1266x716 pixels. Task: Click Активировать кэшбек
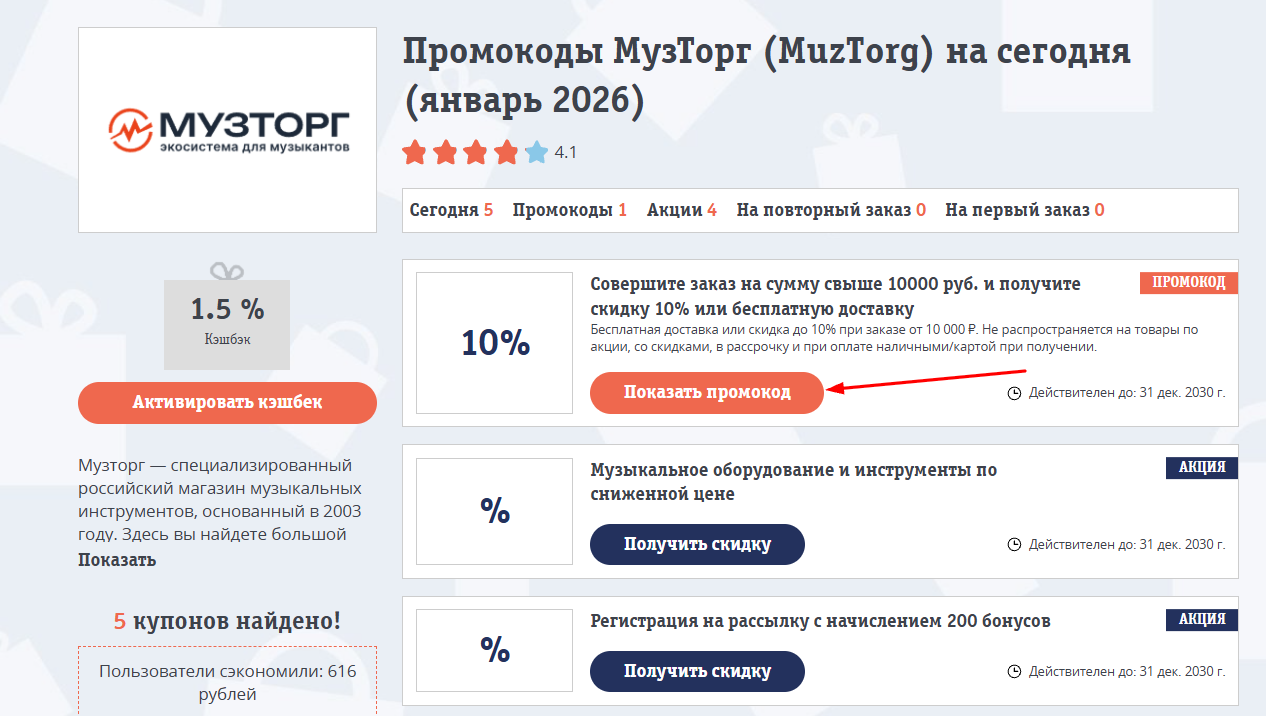coord(227,402)
